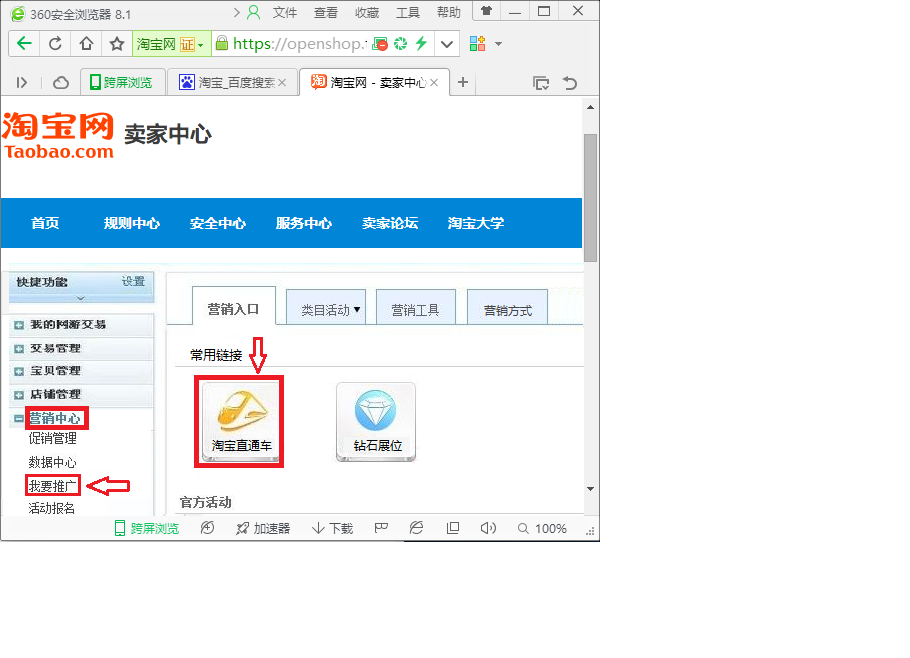Go back with the green back arrow
Screen dimensions: 910x658
tap(24, 44)
